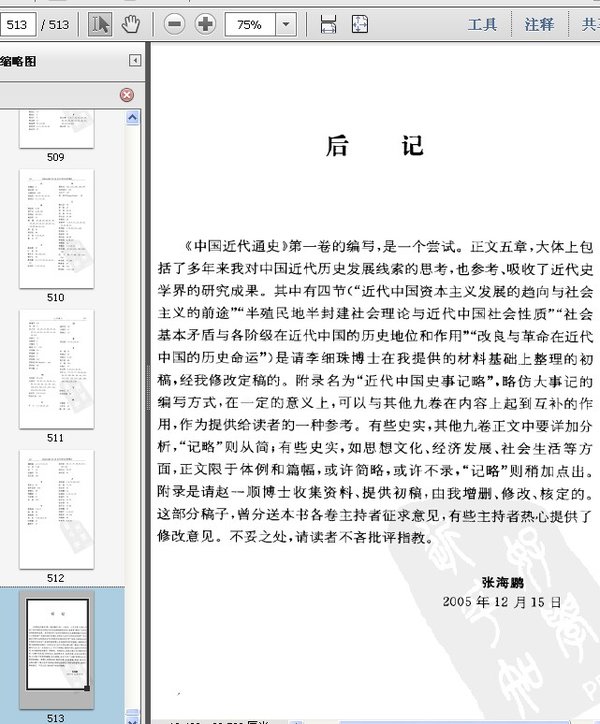Select page 509 thumbnail
This screenshot has width=600, height=724.
(56, 130)
